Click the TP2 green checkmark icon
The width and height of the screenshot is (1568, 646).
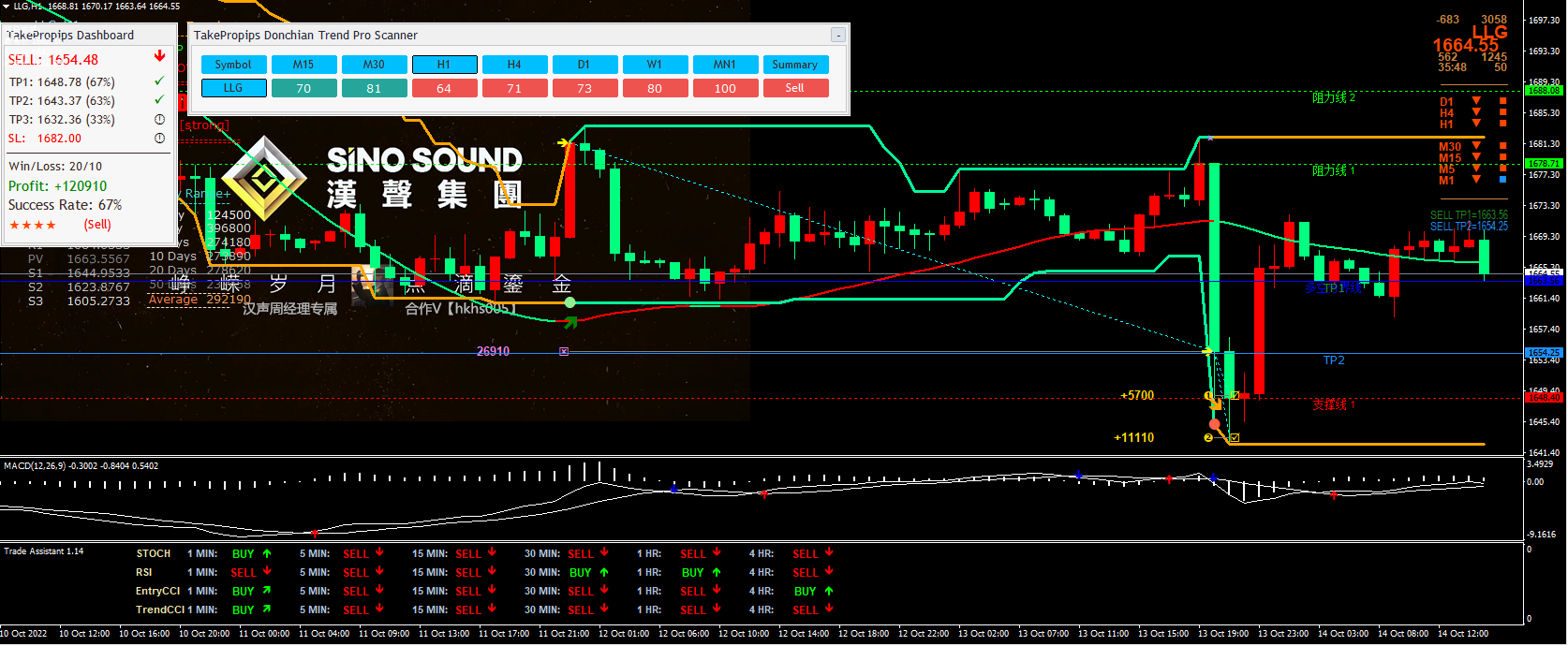tap(159, 100)
